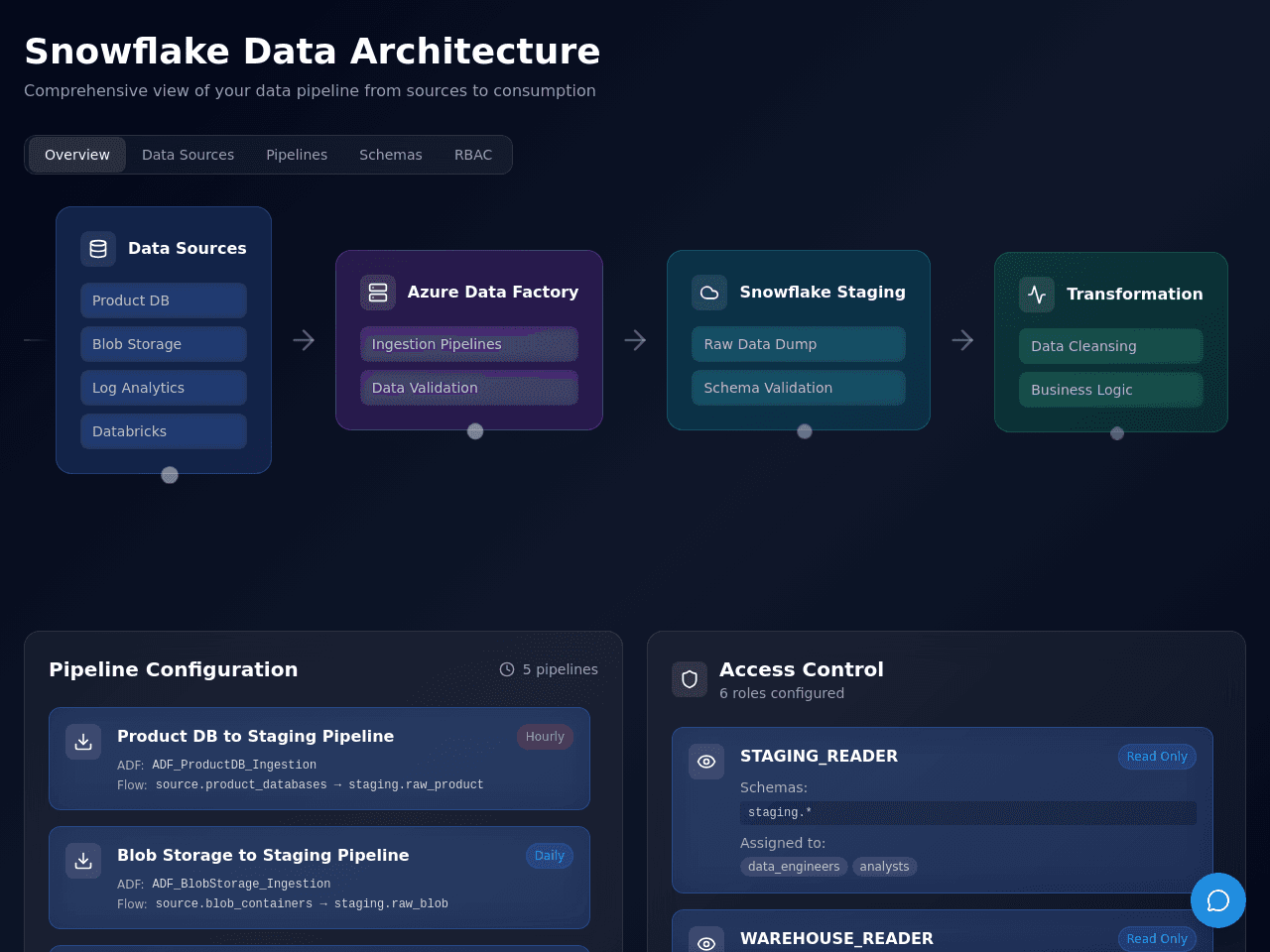This screenshot has height=952, width=1270.
Task: Select Data Validation in Azure Data Factory
Action: pos(469,388)
